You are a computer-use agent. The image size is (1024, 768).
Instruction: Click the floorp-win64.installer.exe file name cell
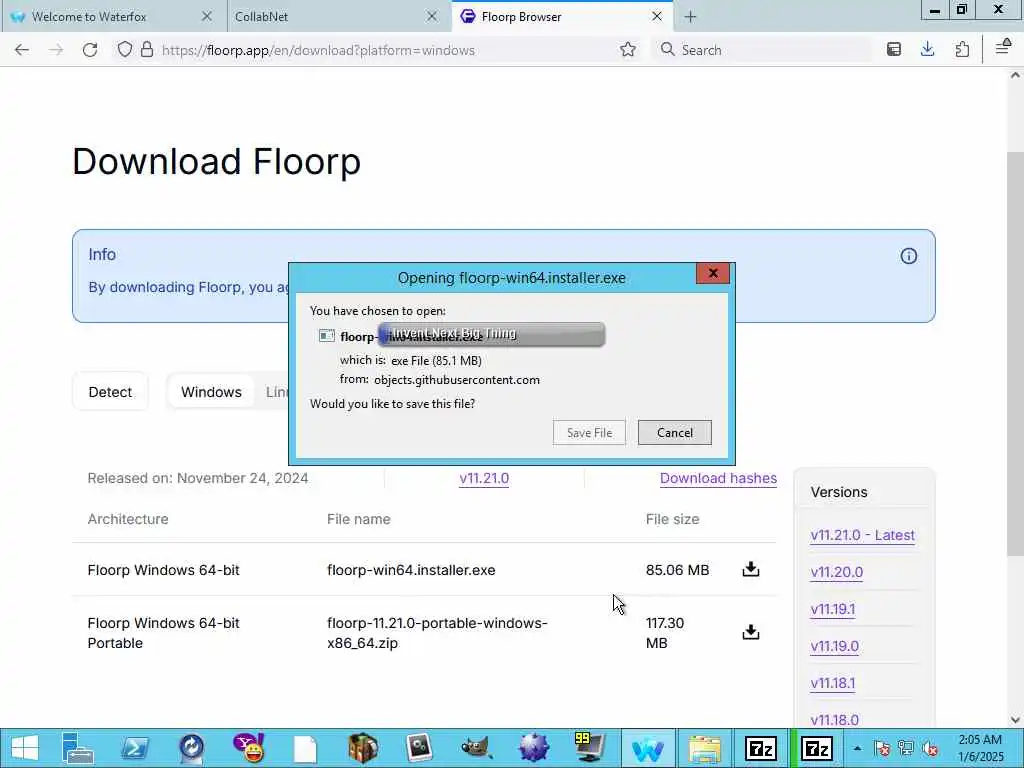411,570
